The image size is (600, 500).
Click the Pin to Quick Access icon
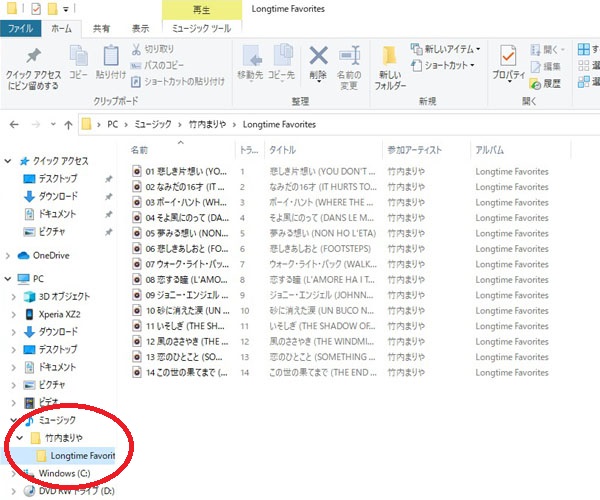pyautogui.click(x=34, y=55)
